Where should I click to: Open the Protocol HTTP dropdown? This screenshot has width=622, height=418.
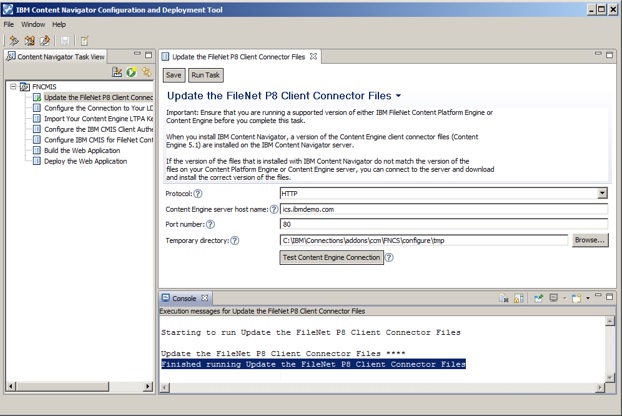click(x=602, y=193)
